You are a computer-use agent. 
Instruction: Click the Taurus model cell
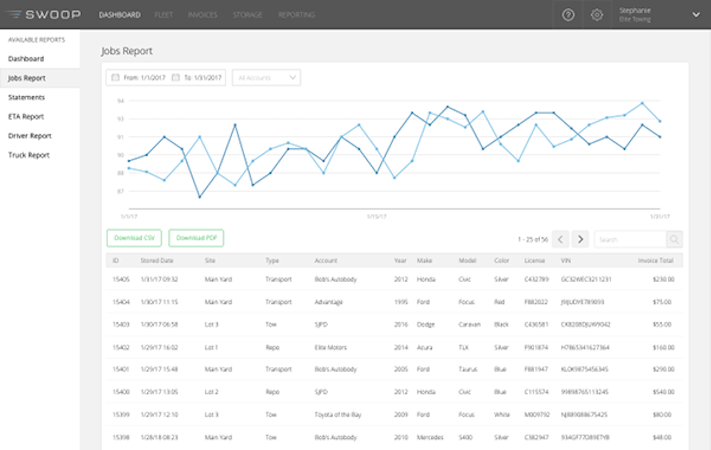(468, 369)
